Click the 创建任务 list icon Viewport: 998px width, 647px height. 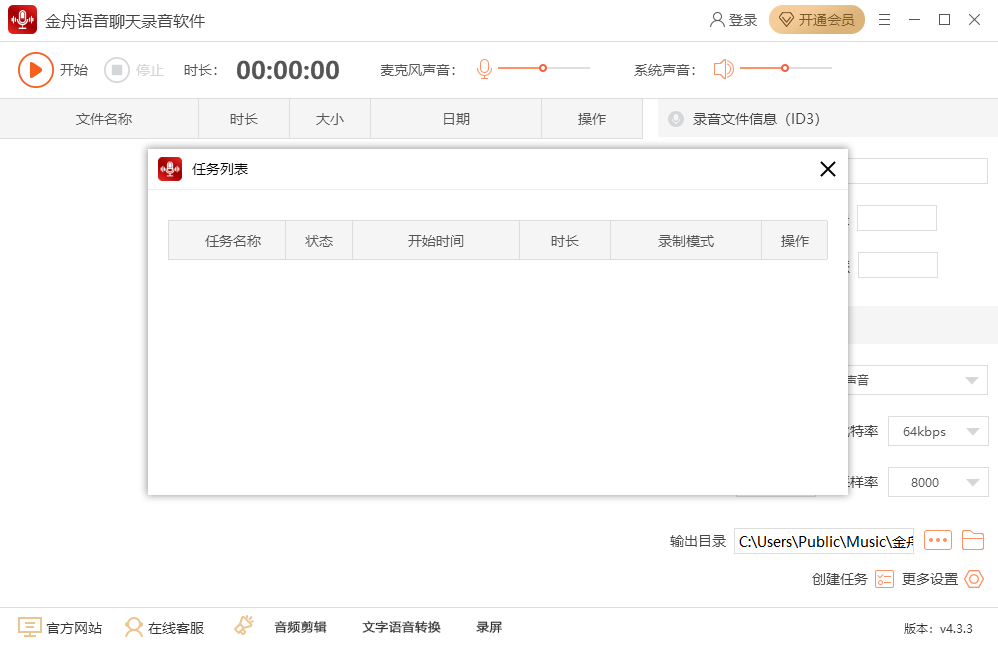[x=885, y=579]
